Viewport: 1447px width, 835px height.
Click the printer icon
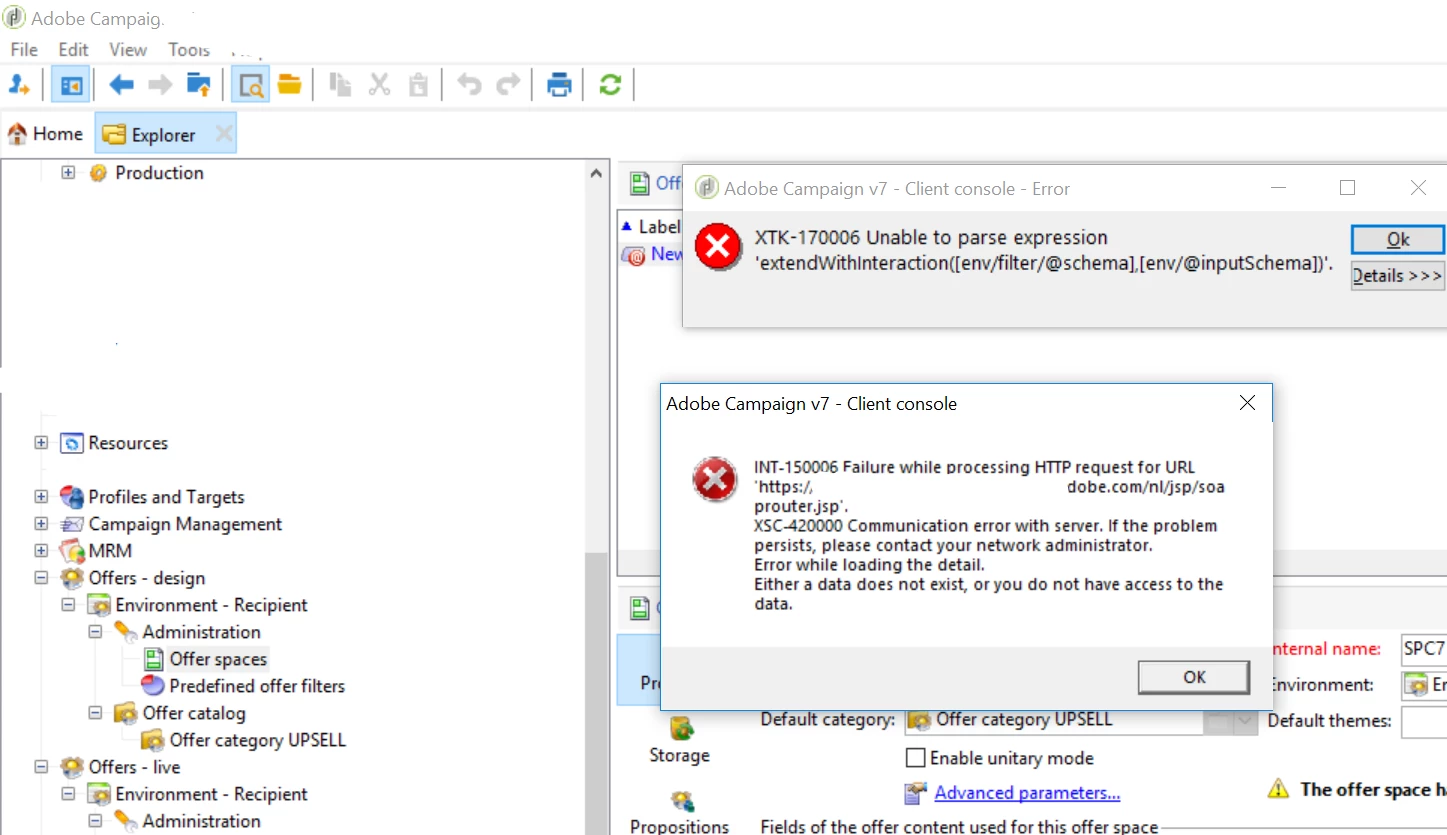tap(559, 85)
